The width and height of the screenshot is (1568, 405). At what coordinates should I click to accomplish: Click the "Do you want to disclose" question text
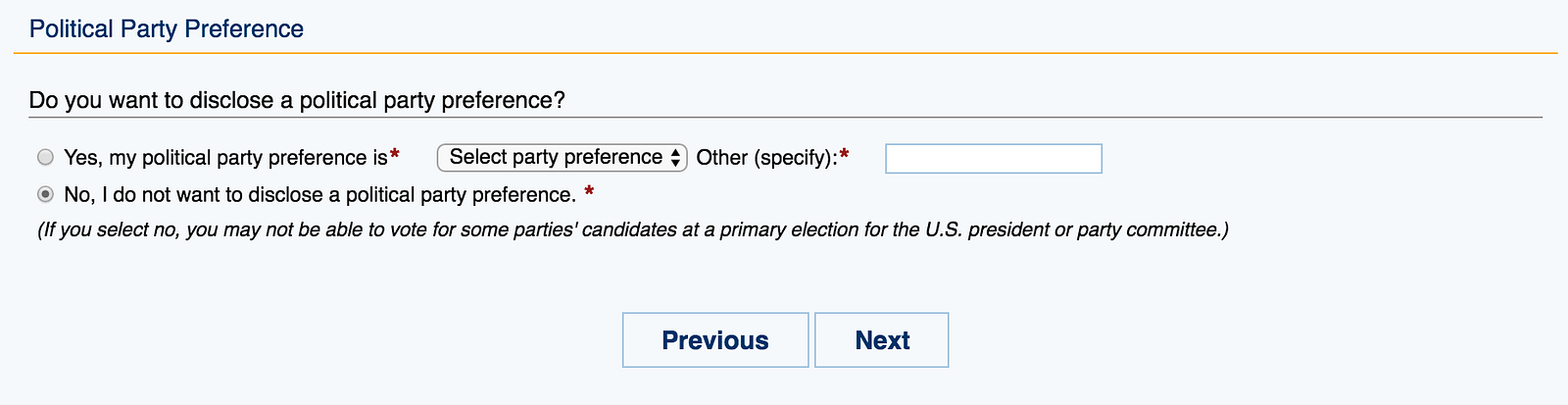point(297,100)
